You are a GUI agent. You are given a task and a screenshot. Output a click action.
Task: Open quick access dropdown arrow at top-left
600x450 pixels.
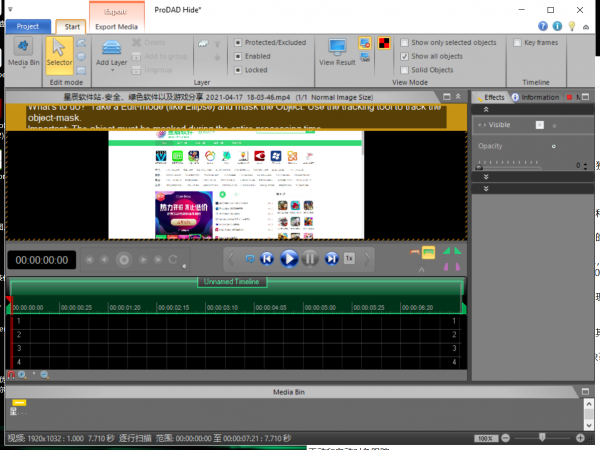(x=10, y=9)
